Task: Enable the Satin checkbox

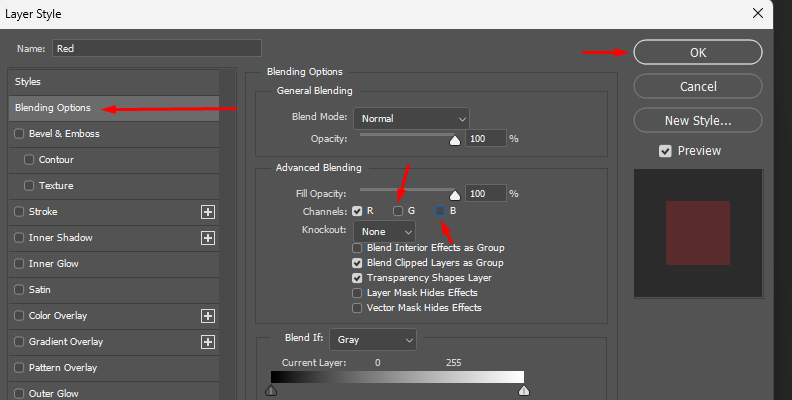Action: (19, 290)
